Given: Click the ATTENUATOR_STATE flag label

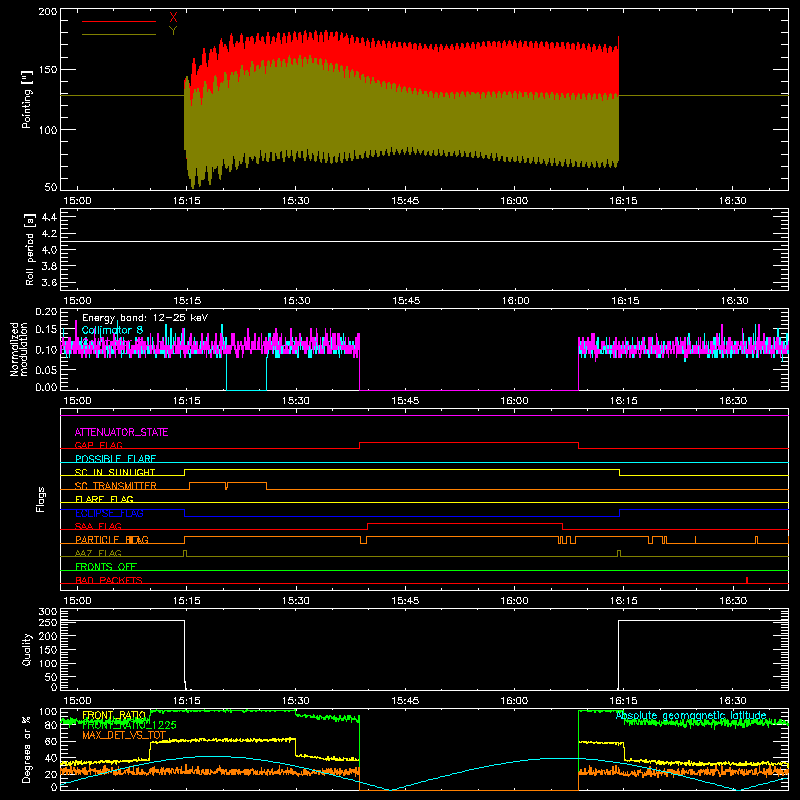Looking at the screenshot, I should [x=121, y=432].
